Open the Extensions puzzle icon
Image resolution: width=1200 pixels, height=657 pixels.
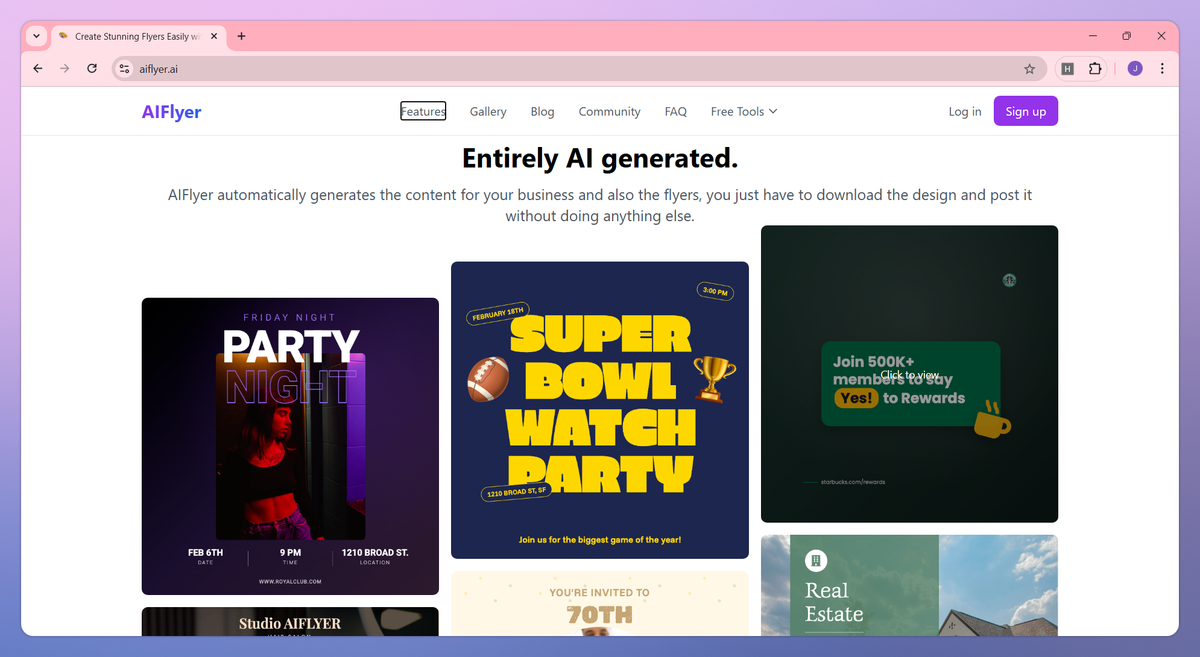tap(1095, 69)
